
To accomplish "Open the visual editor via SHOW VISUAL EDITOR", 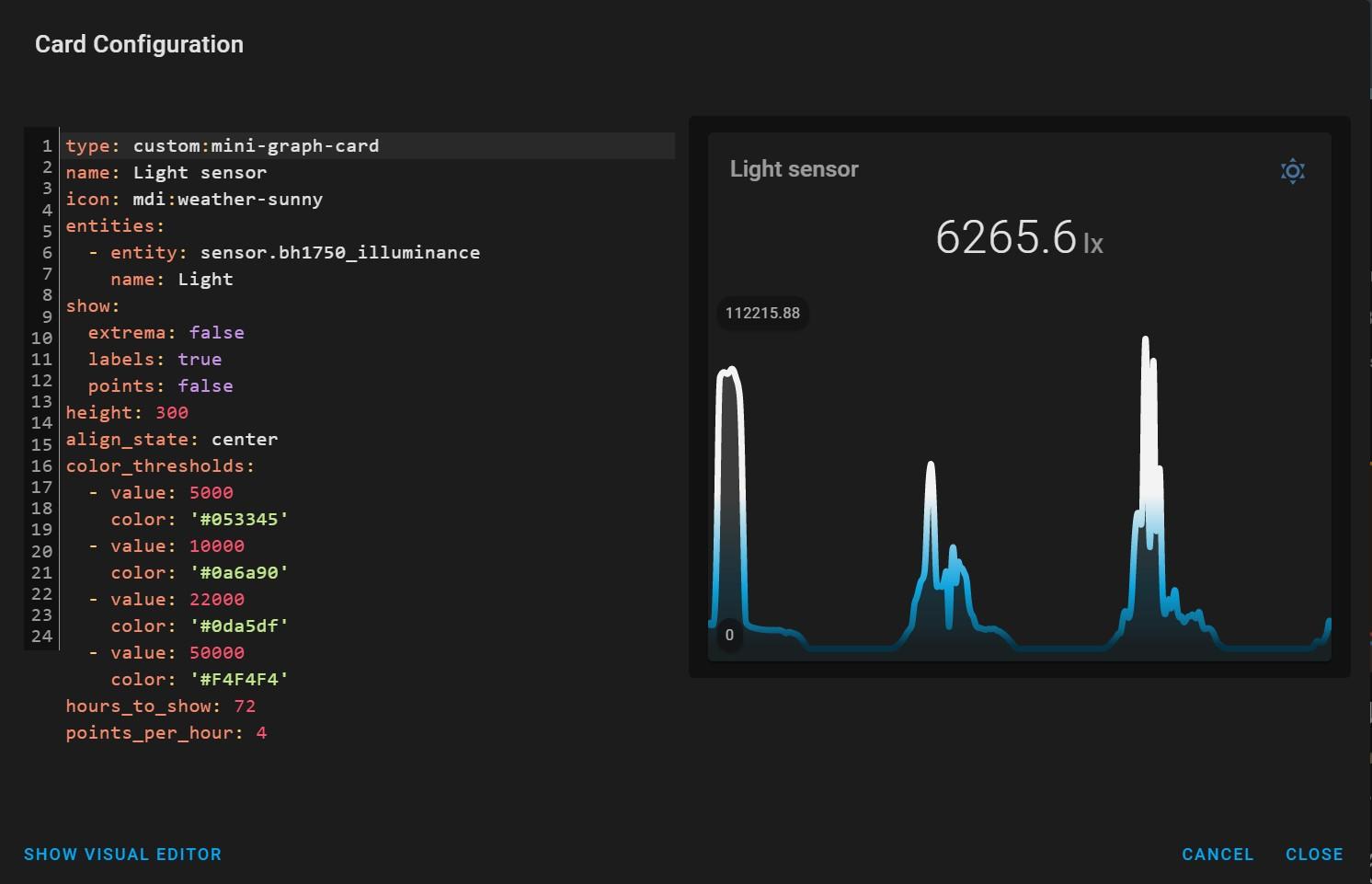I will pos(123,854).
